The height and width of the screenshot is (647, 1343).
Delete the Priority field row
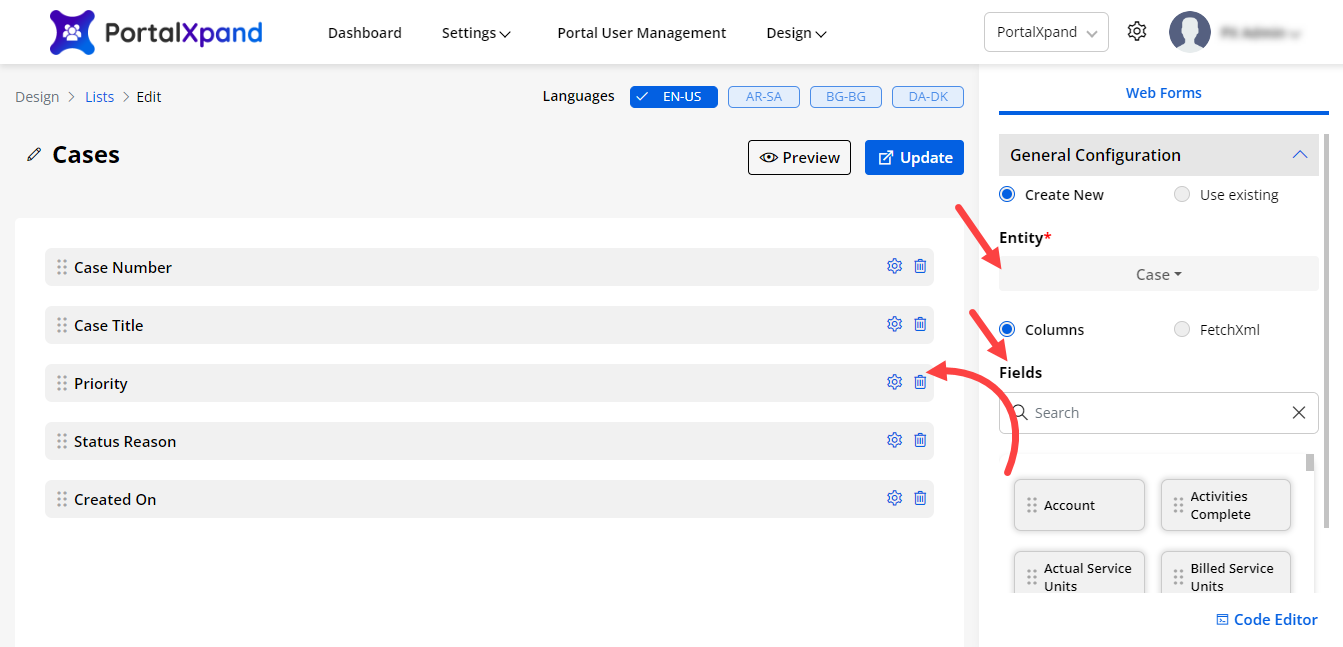coord(920,382)
